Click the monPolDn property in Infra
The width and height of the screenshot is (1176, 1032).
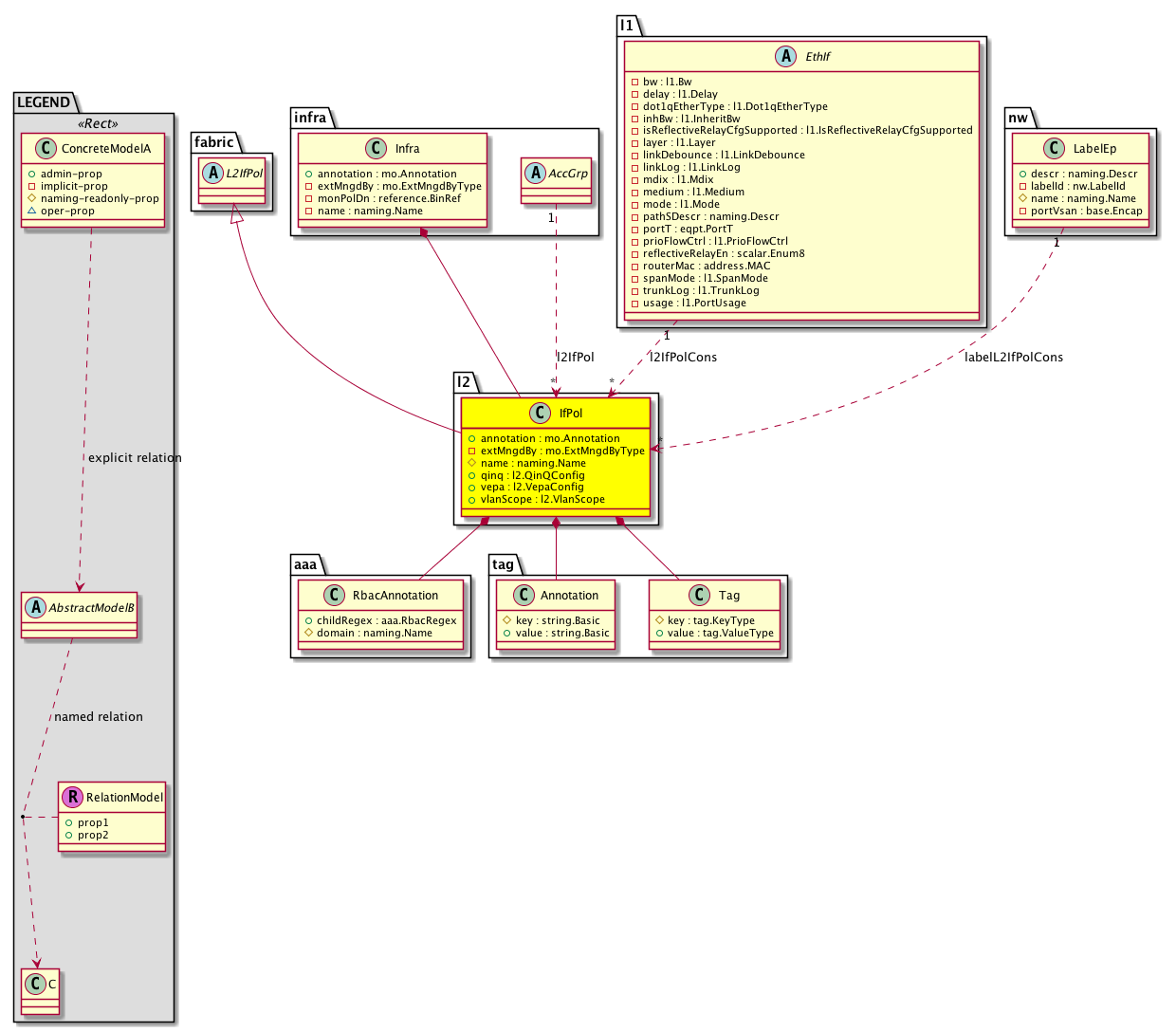click(389, 198)
